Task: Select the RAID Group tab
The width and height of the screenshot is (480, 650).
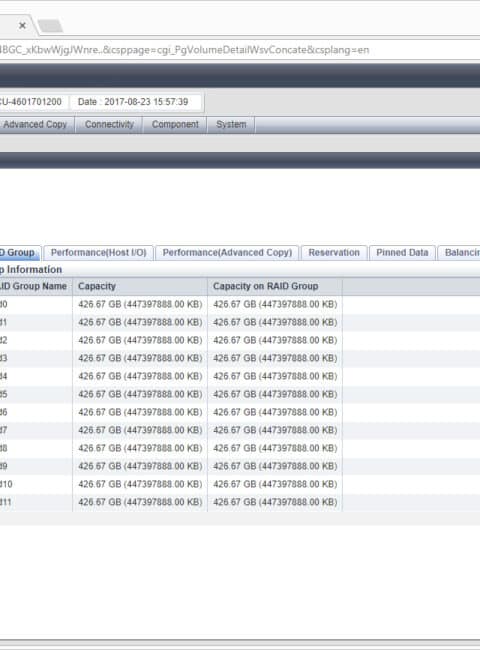Action: (19, 252)
